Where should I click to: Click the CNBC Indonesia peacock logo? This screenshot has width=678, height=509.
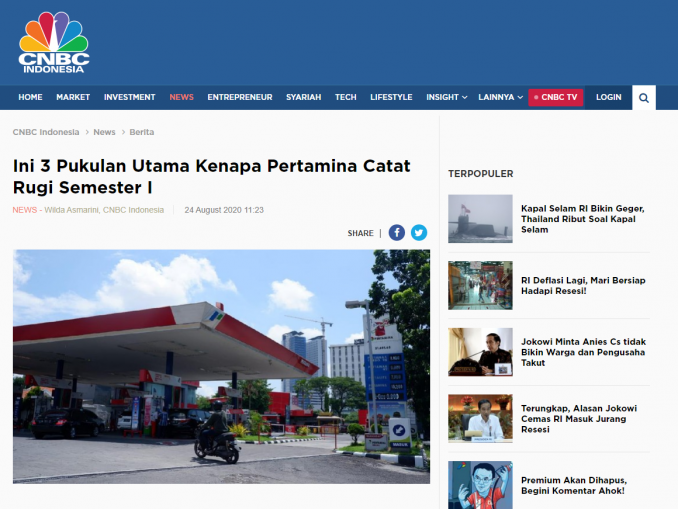tap(54, 42)
